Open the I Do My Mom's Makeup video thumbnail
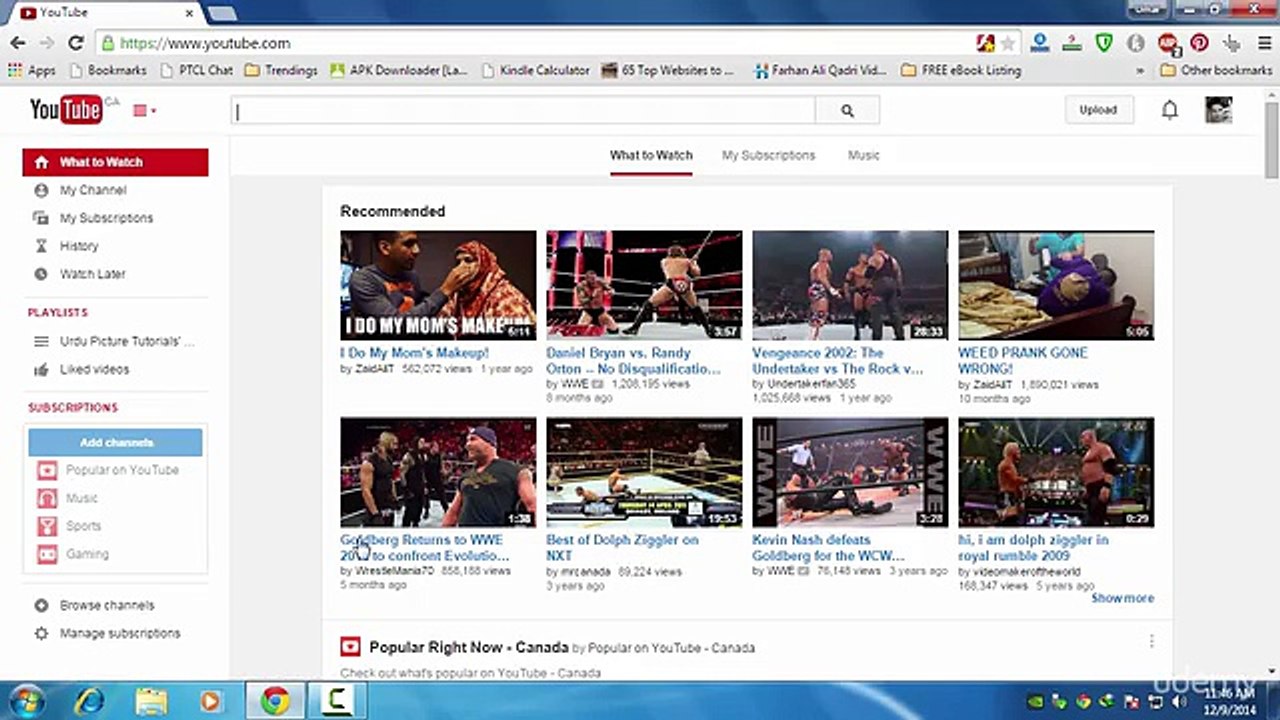The image size is (1280, 720). (438, 286)
